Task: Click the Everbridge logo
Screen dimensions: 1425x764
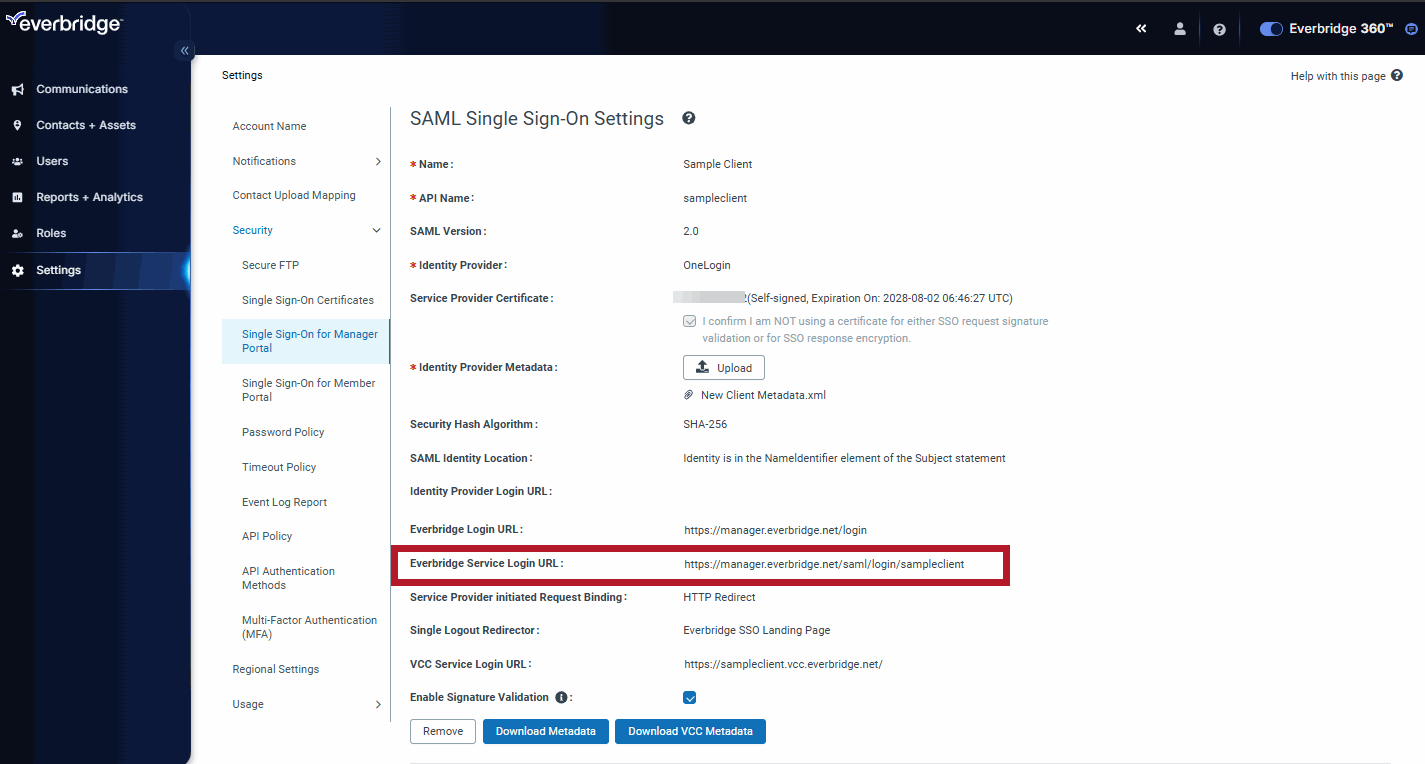Action: coord(64,24)
